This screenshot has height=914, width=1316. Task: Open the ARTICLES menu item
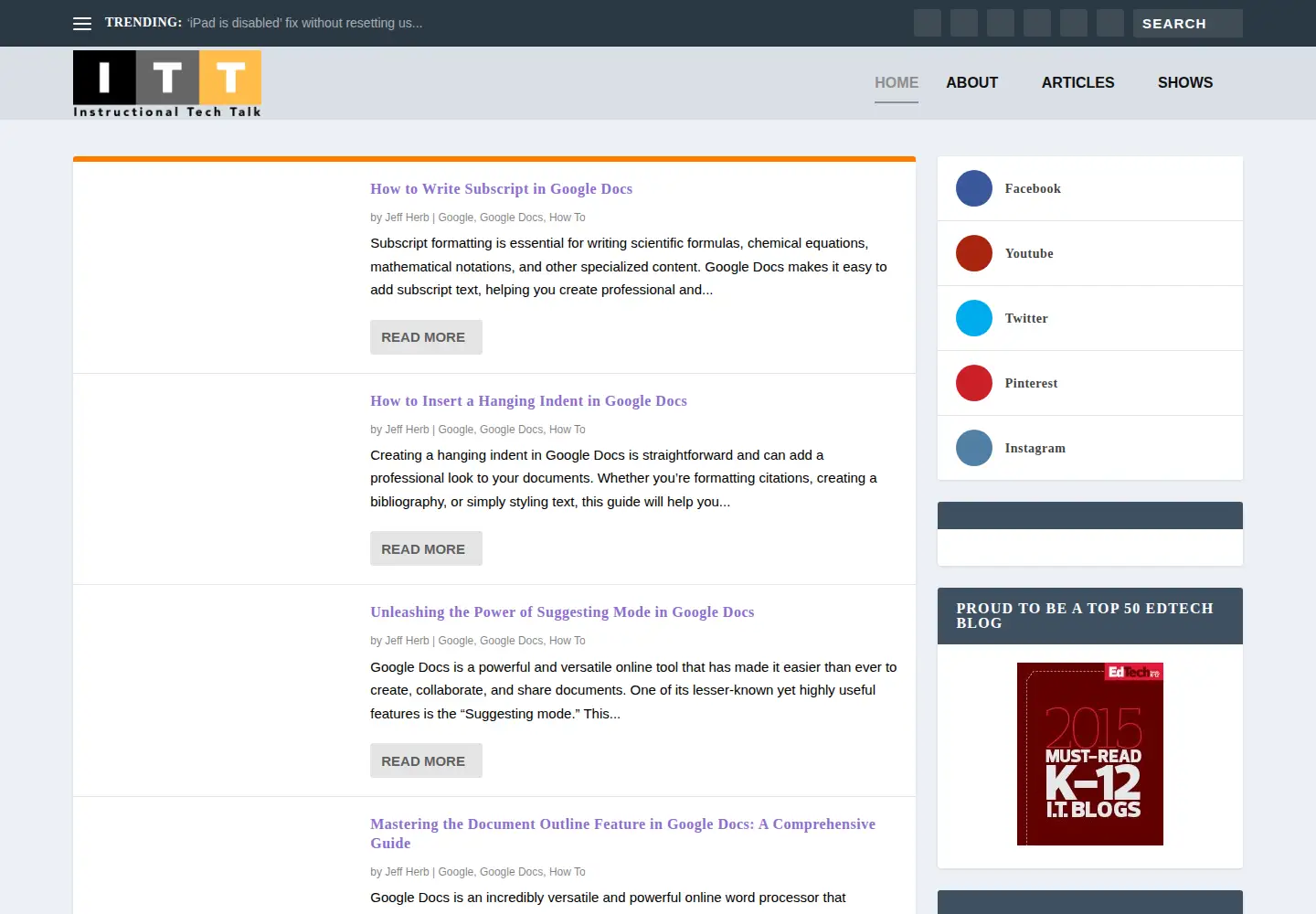[x=1077, y=82]
